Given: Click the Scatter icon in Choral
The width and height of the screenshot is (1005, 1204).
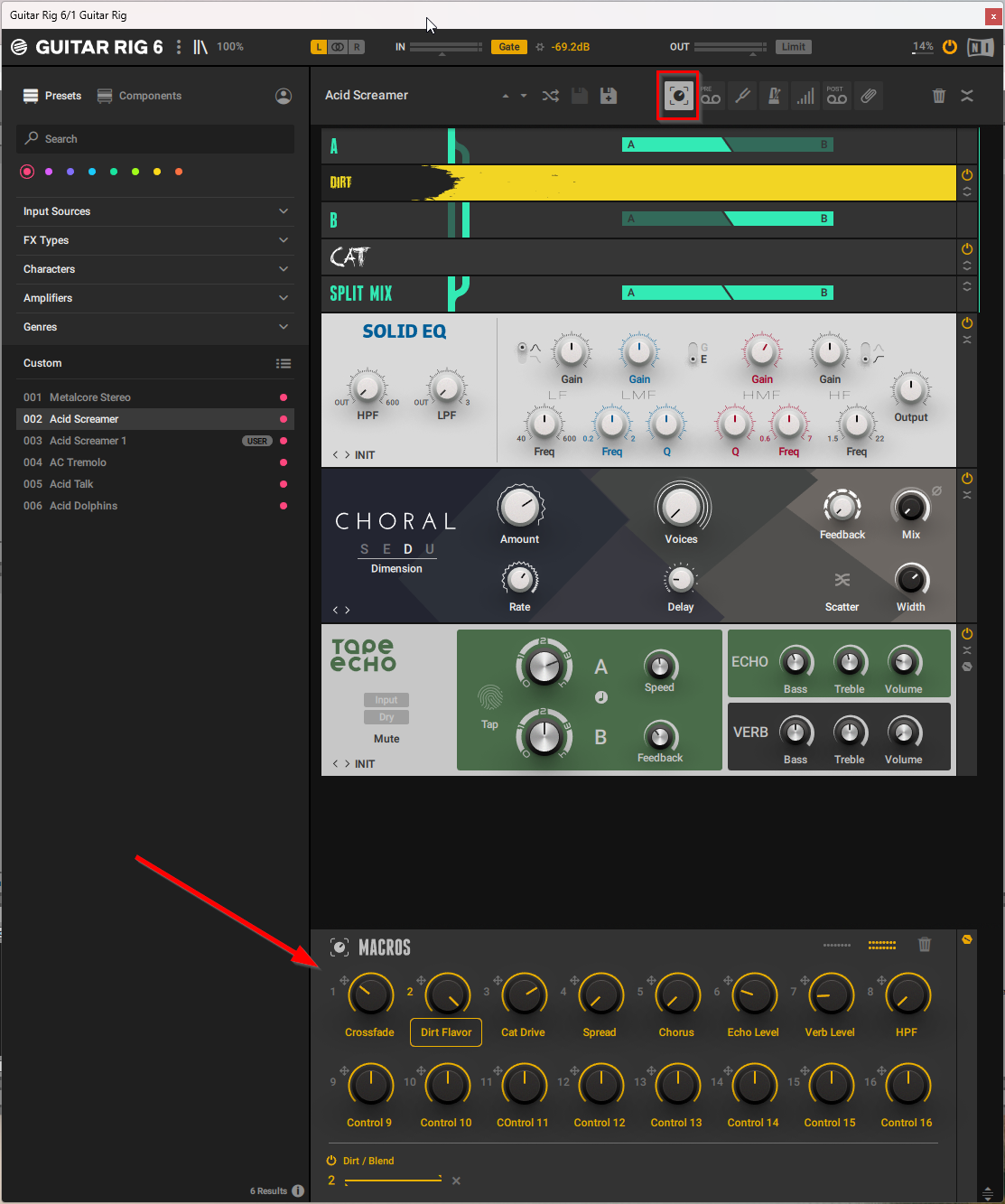Looking at the screenshot, I should (842, 580).
